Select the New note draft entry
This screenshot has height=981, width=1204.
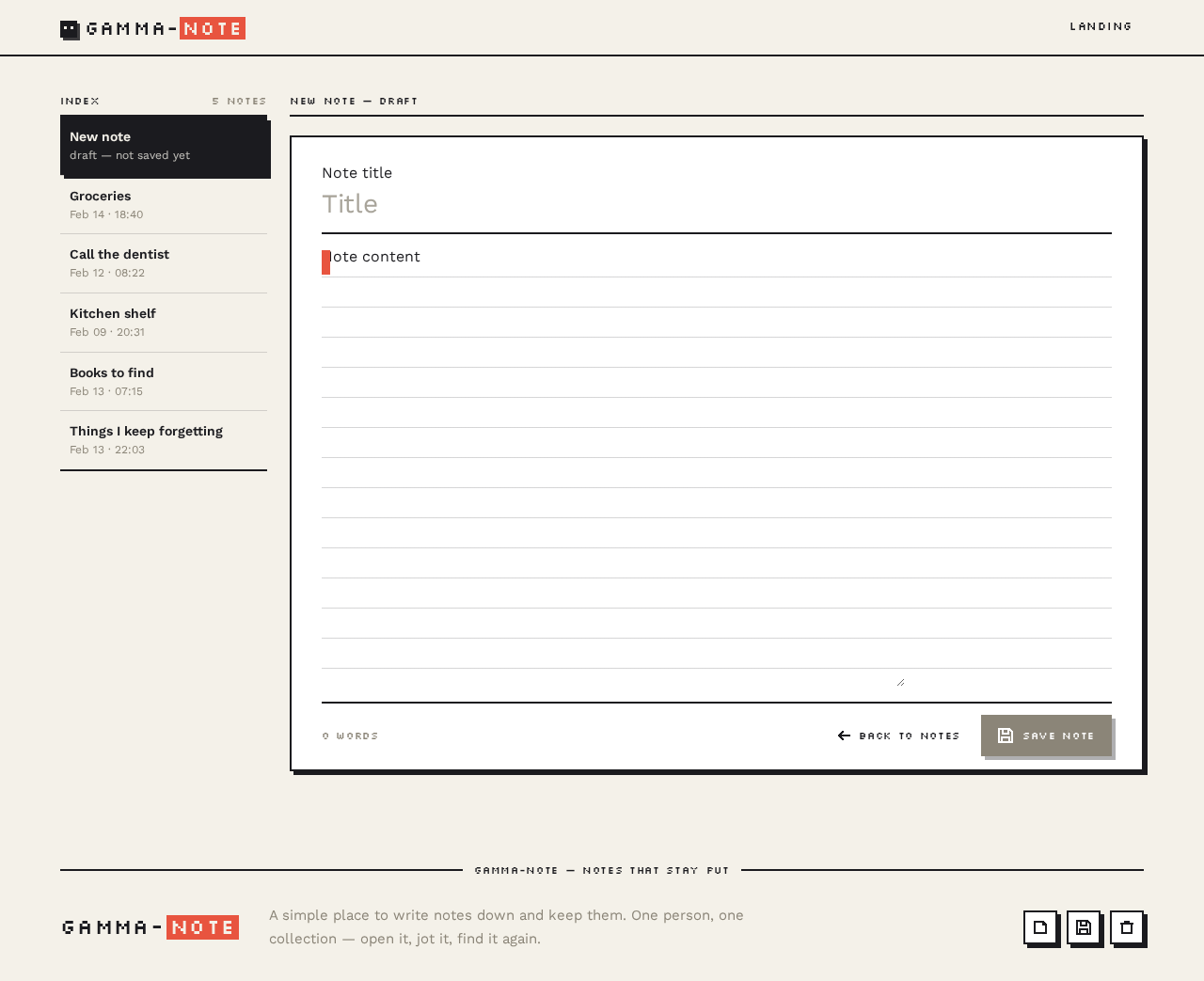pos(164,146)
